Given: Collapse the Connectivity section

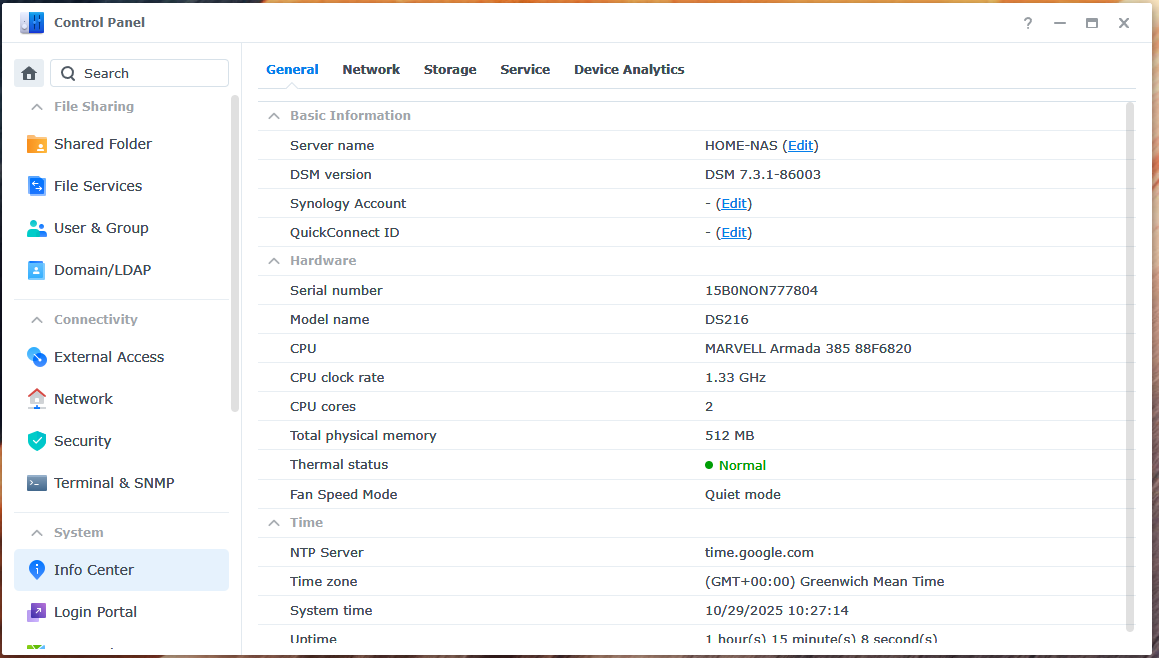Looking at the screenshot, I should pos(36,320).
